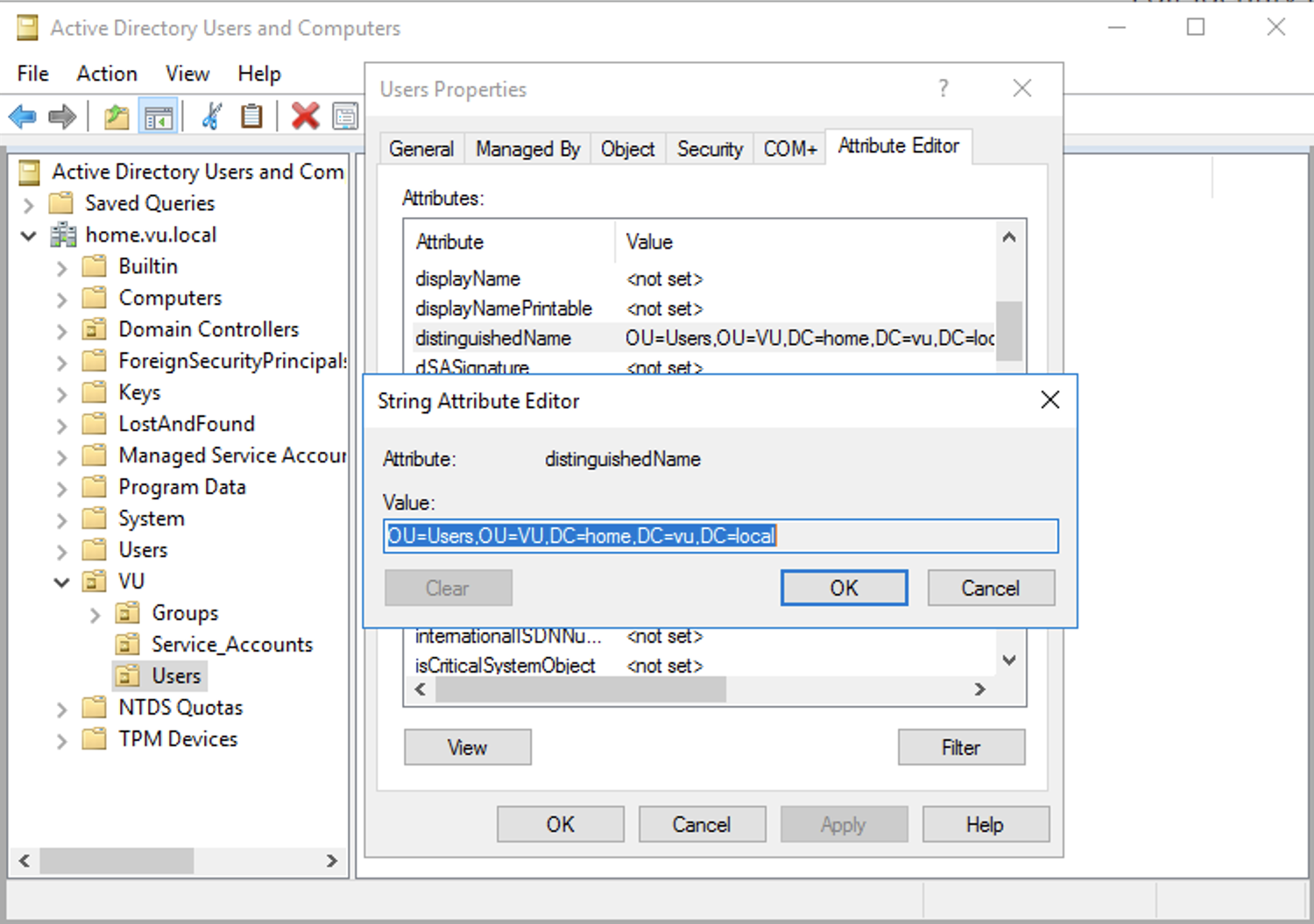Select the Attribute Editor tab

[x=899, y=146]
